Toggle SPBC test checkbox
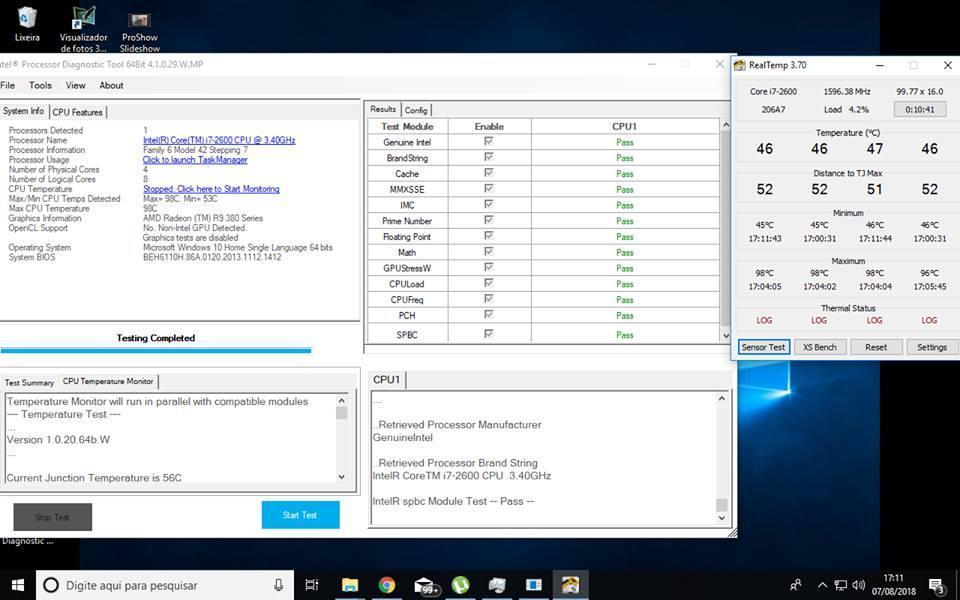The image size is (960, 600). pyautogui.click(x=489, y=334)
